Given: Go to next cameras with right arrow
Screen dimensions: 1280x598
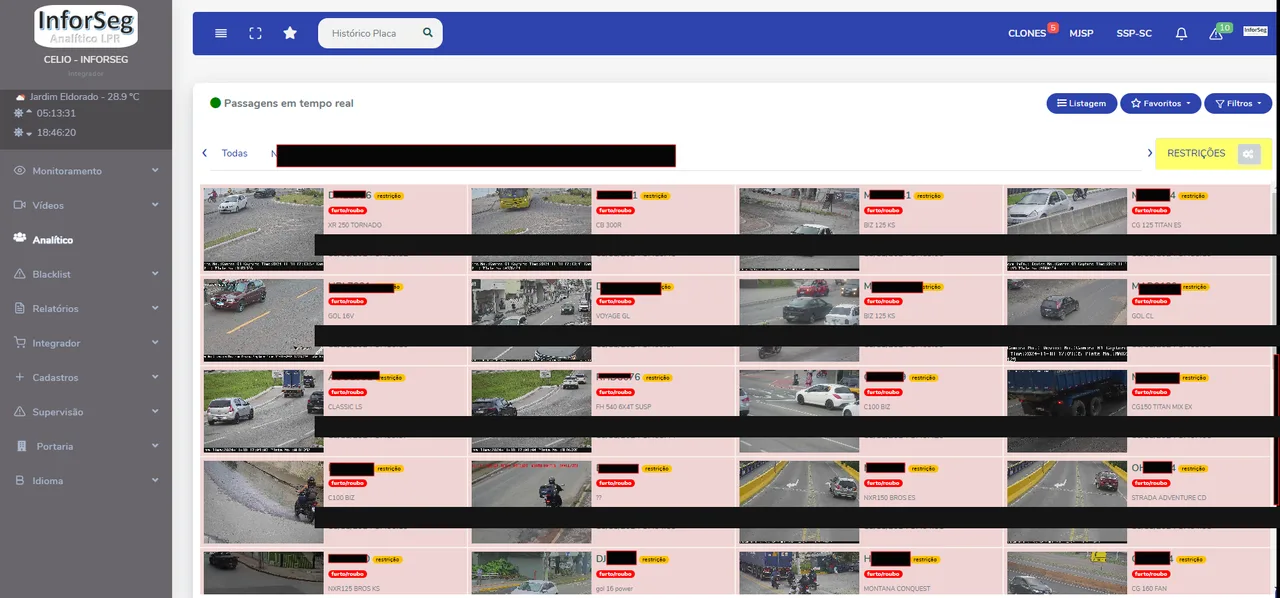Looking at the screenshot, I should pyautogui.click(x=1150, y=153).
